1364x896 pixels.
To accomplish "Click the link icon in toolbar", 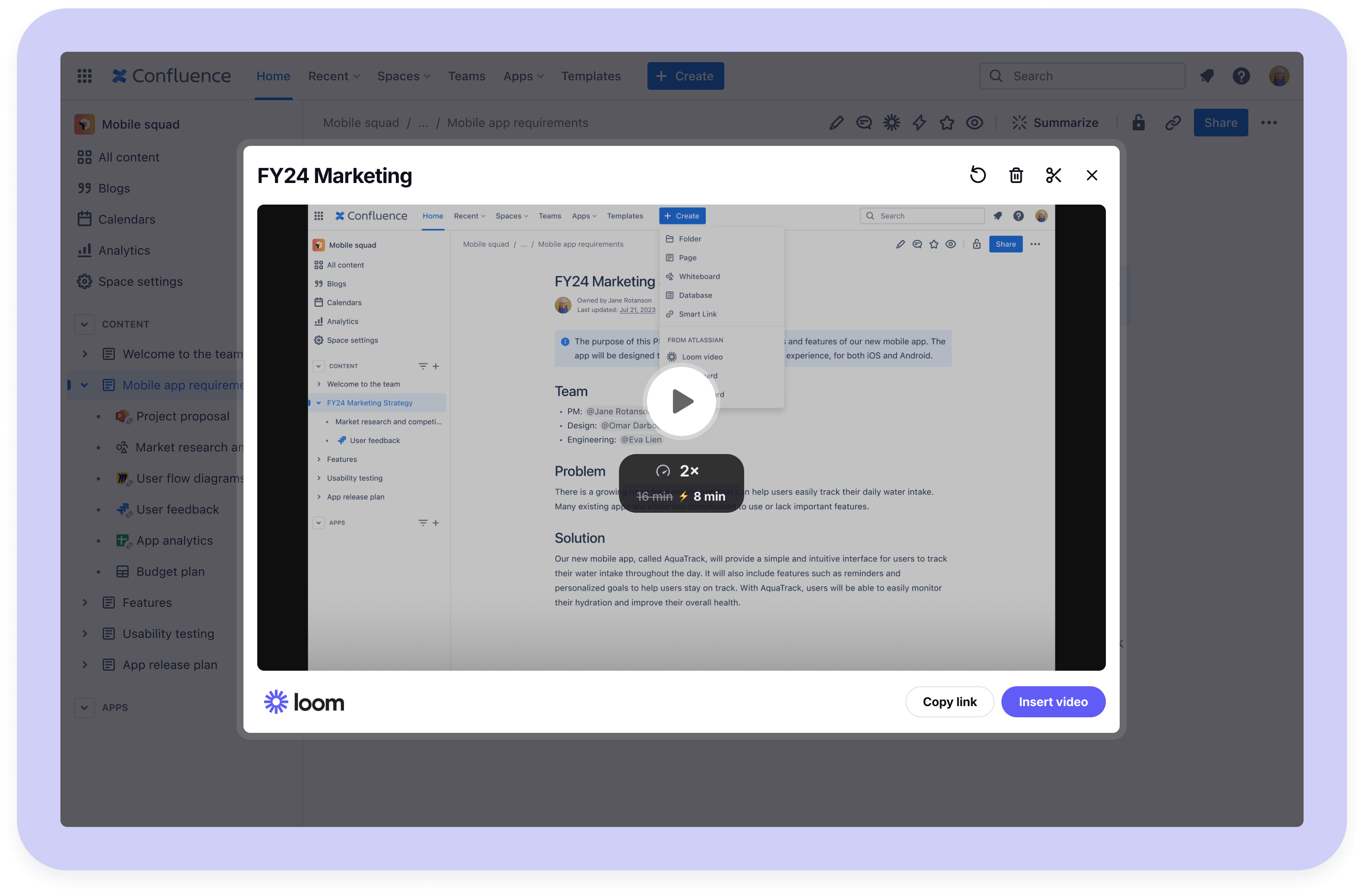I will (1171, 123).
